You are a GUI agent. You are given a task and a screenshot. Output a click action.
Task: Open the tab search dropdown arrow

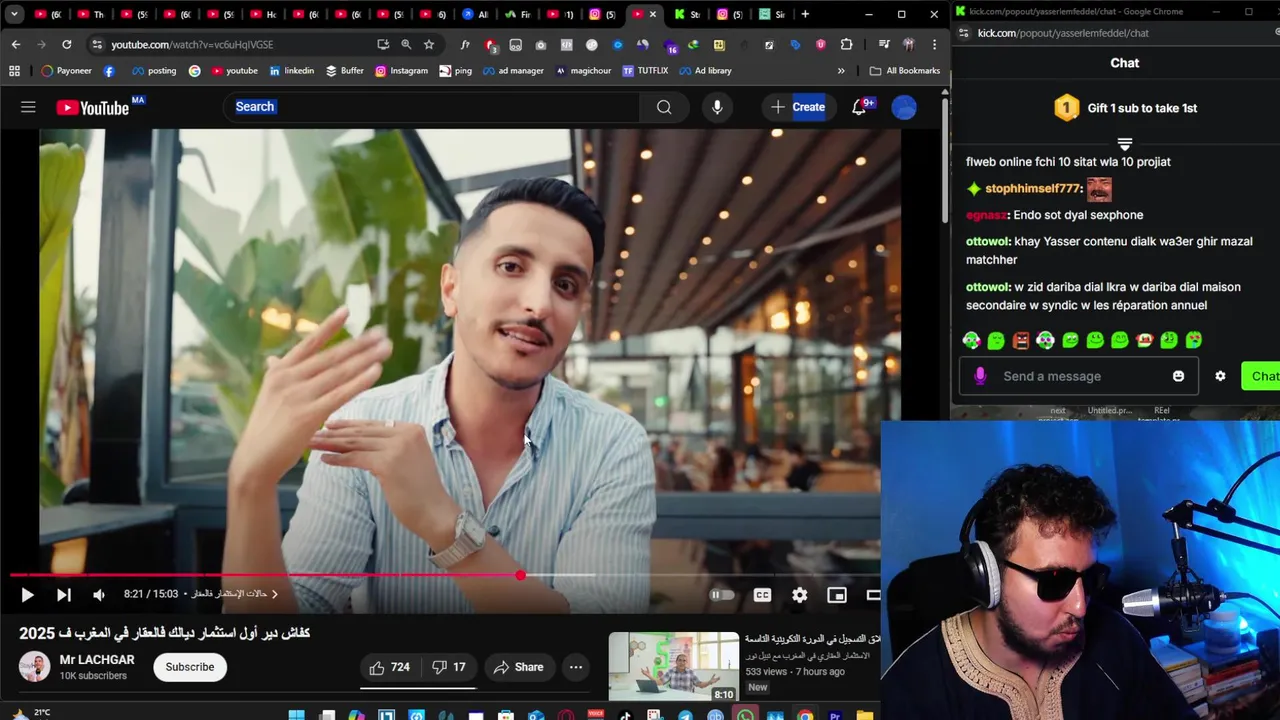click(x=14, y=14)
